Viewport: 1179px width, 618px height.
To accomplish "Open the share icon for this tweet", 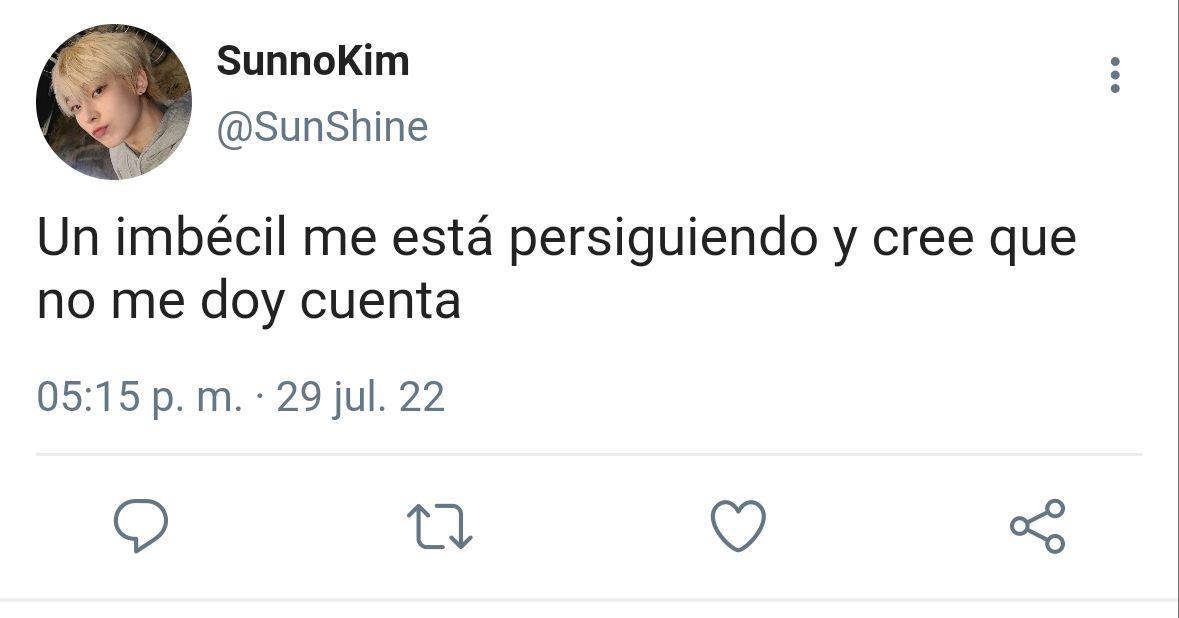I will (1038, 526).
